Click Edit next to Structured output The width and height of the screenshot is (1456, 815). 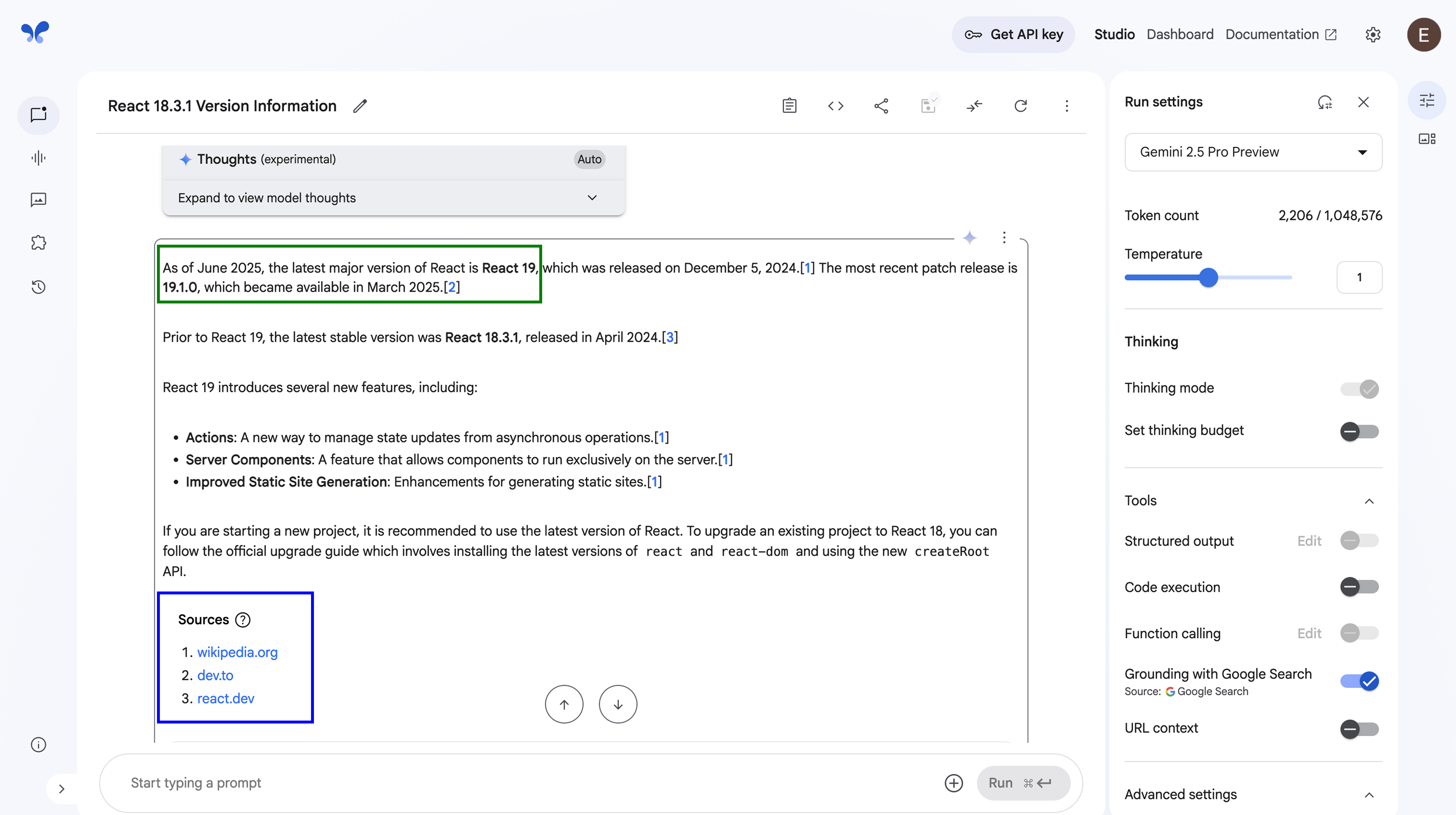(x=1309, y=541)
